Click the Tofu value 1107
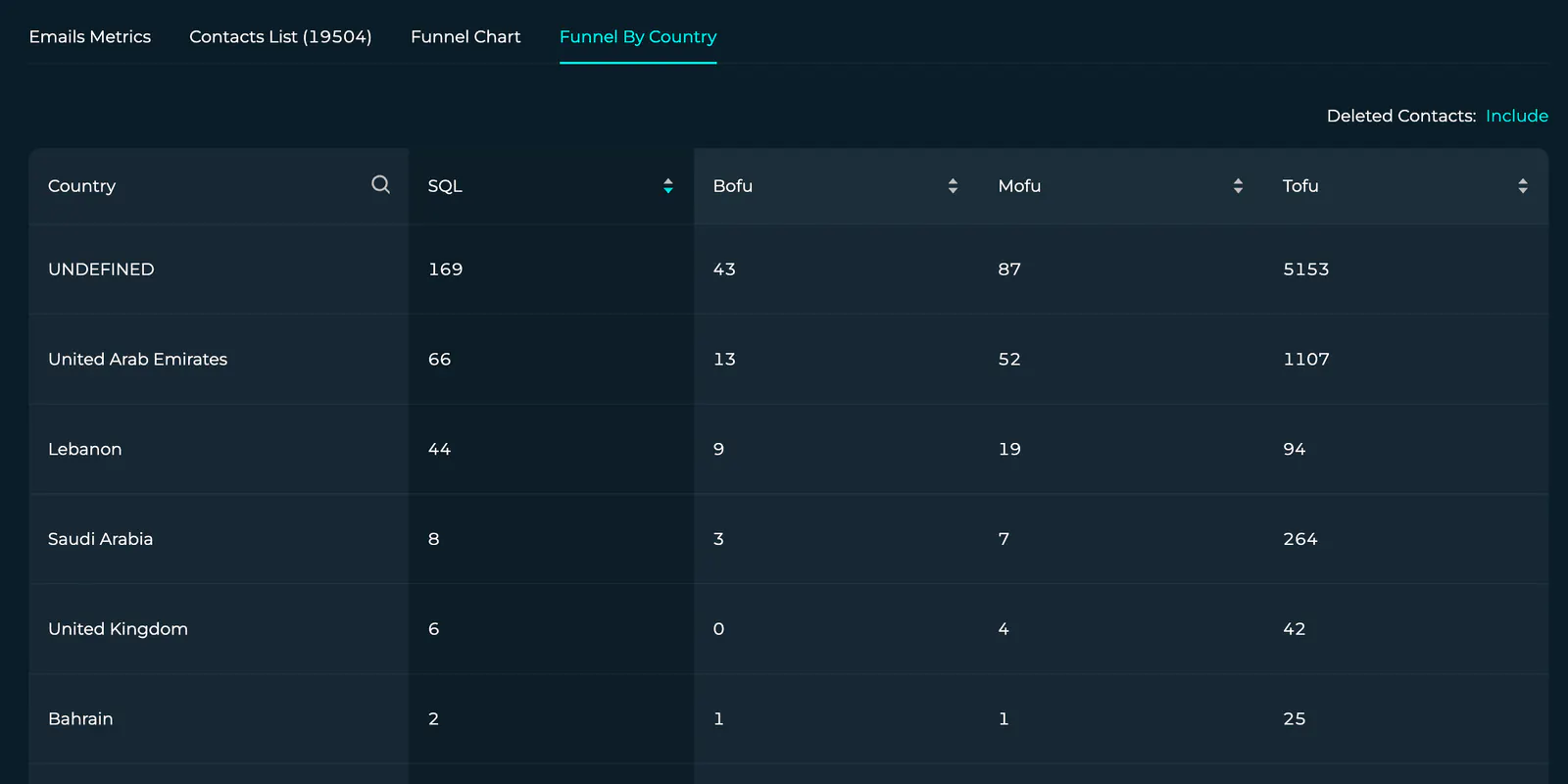This screenshot has width=1568, height=784. tap(1306, 359)
